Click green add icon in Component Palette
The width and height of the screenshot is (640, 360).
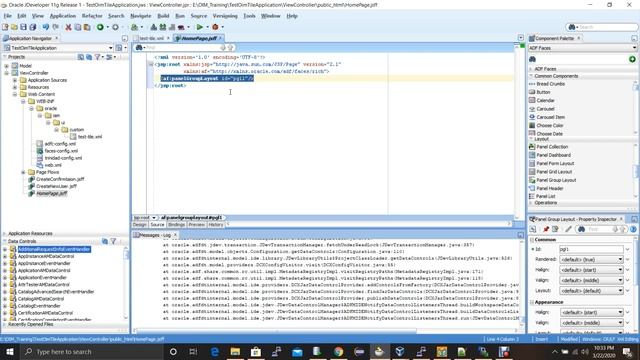pos(632,59)
